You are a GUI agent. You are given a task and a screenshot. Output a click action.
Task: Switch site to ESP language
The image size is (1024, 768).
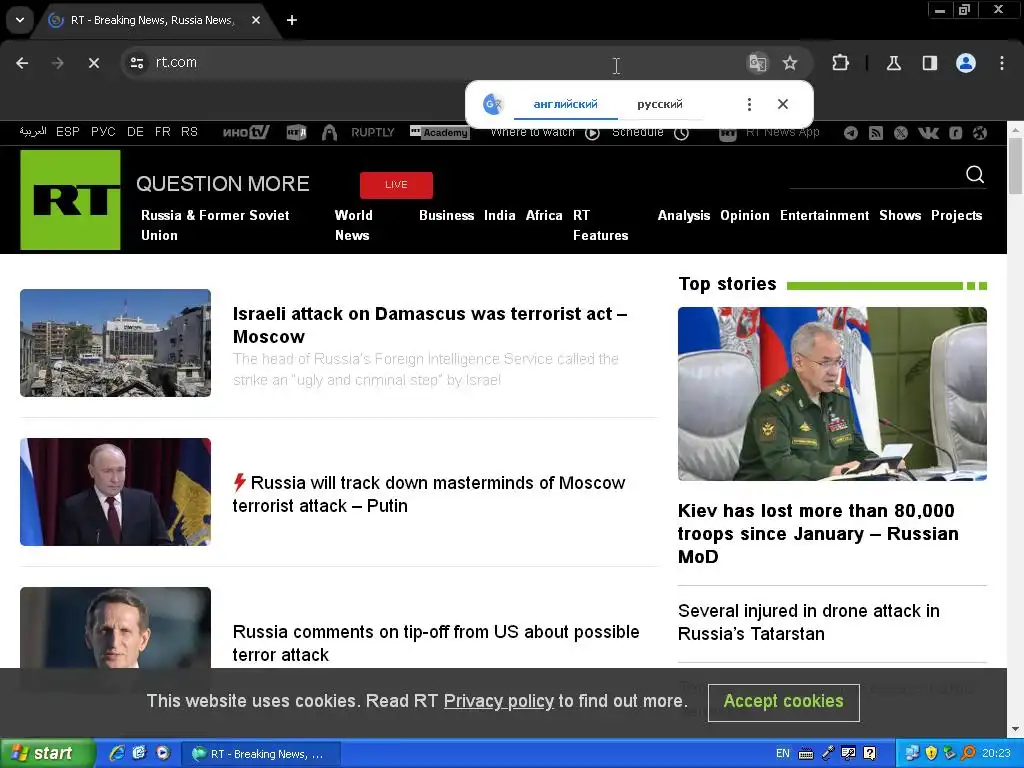click(68, 132)
